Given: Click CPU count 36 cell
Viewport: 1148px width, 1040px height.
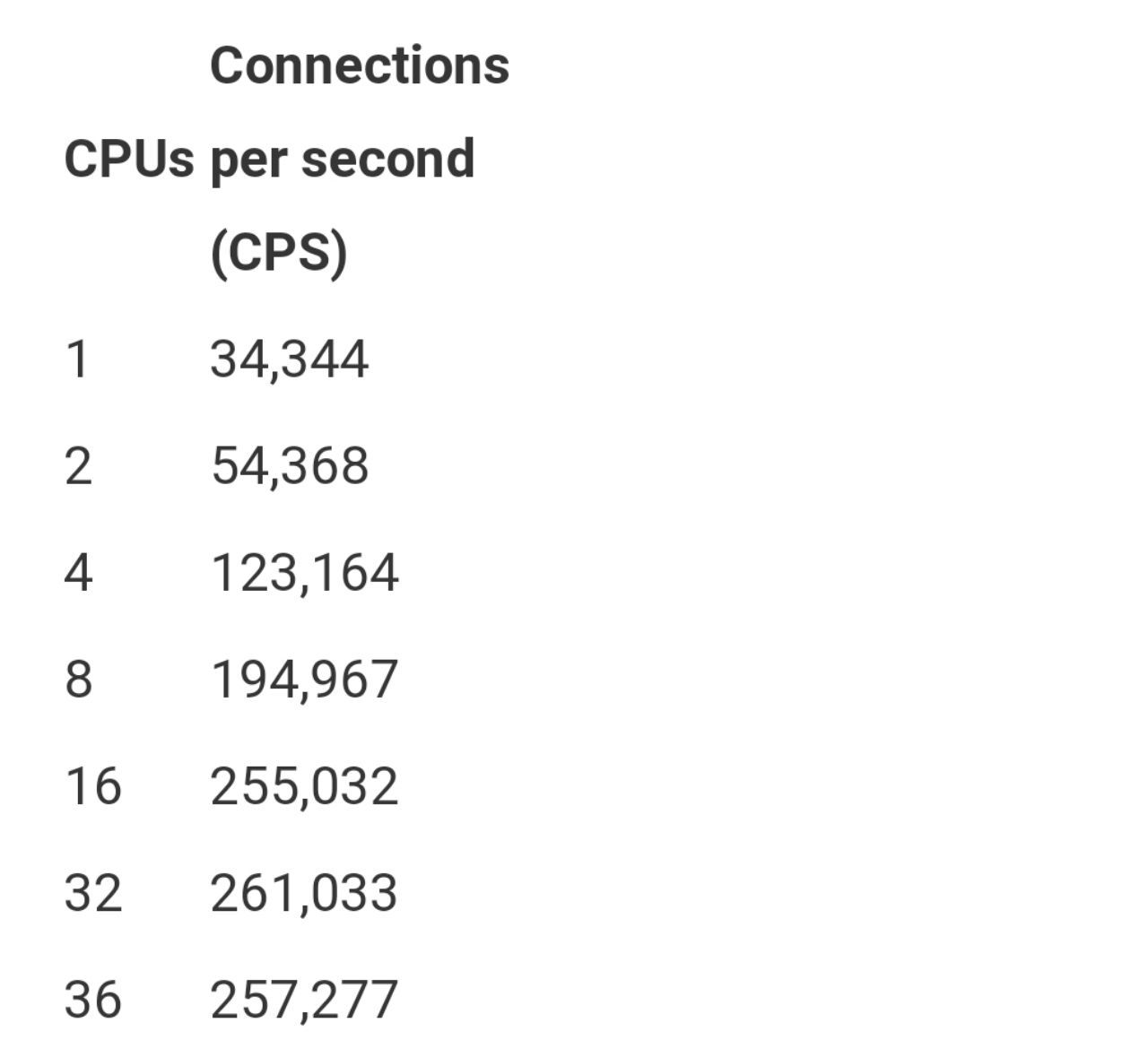Looking at the screenshot, I should [x=92, y=1000].
